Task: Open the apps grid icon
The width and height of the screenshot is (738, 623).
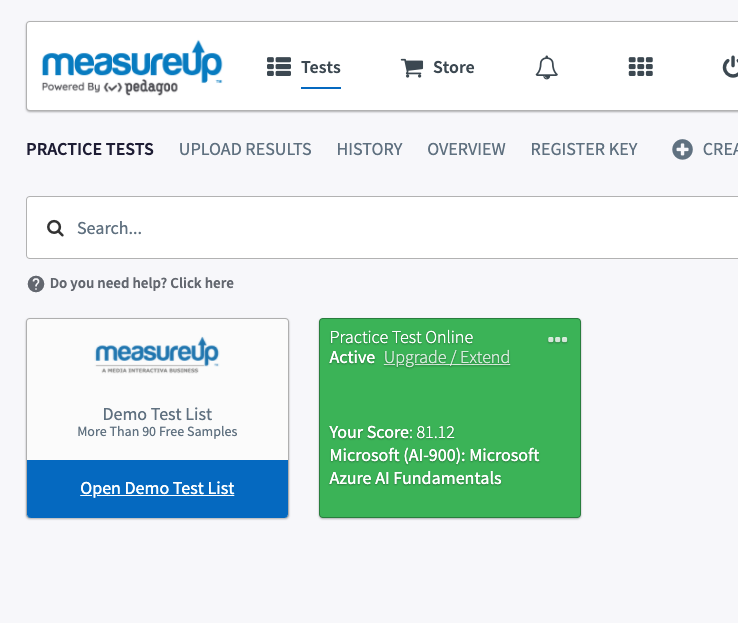Action: pyautogui.click(x=641, y=67)
